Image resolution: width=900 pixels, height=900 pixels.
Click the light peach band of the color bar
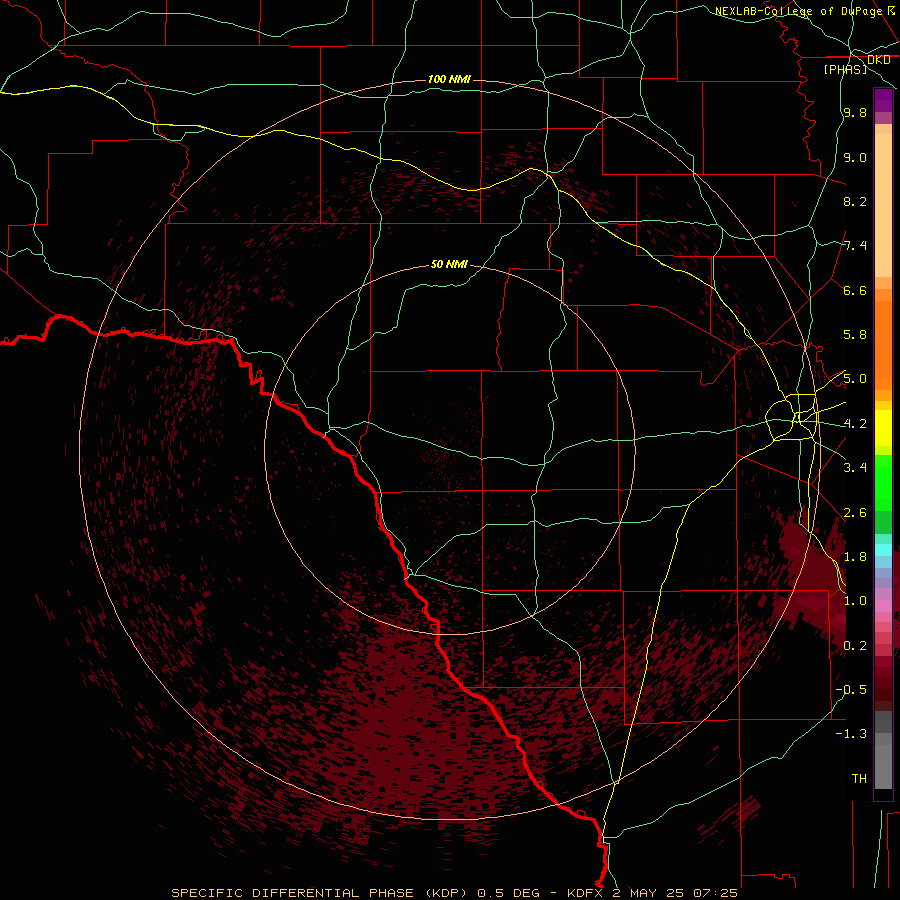pyautogui.click(x=883, y=205)
